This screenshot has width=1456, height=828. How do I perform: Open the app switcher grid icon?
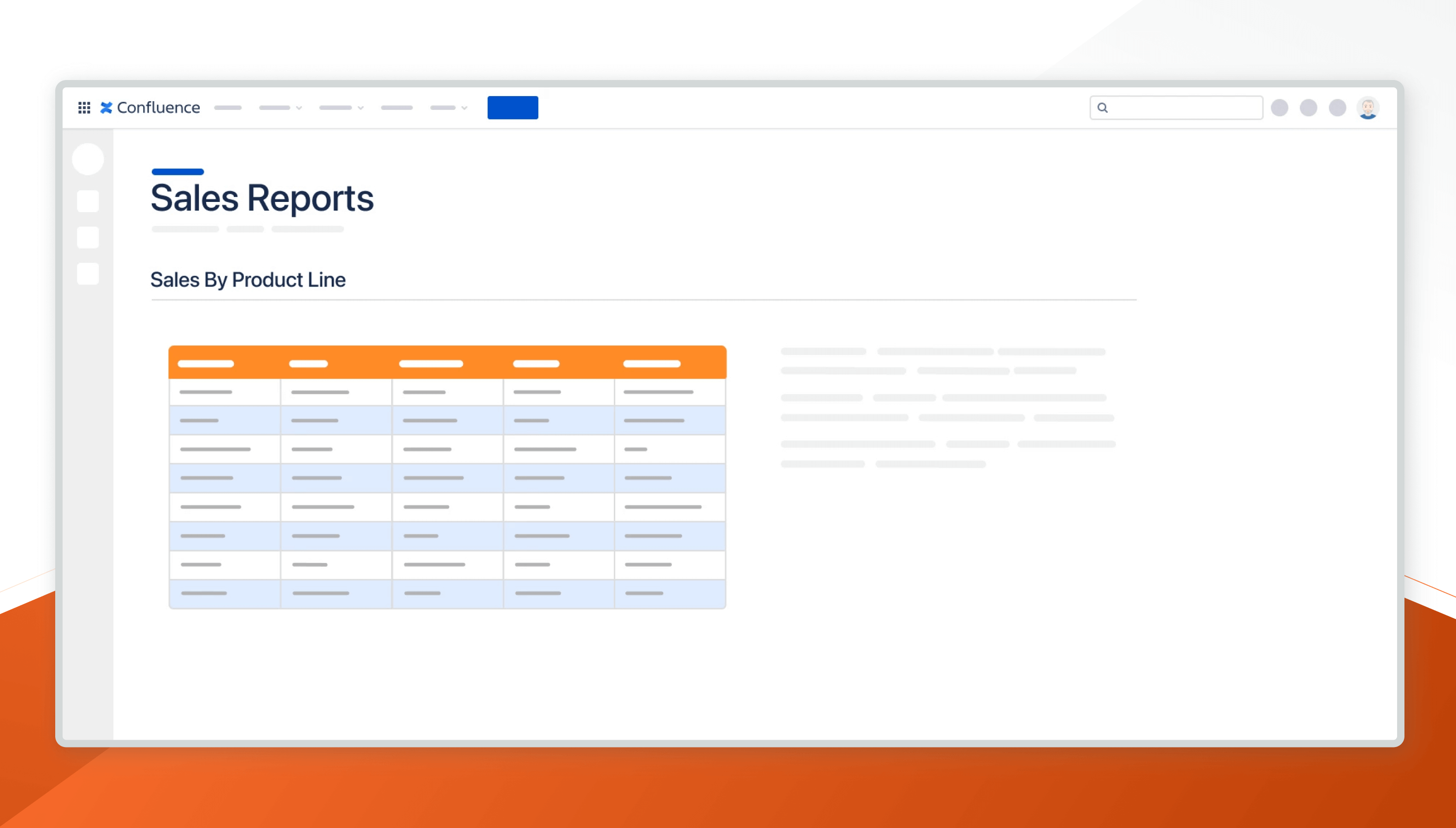pyautogui.click(x=84, y=108)
